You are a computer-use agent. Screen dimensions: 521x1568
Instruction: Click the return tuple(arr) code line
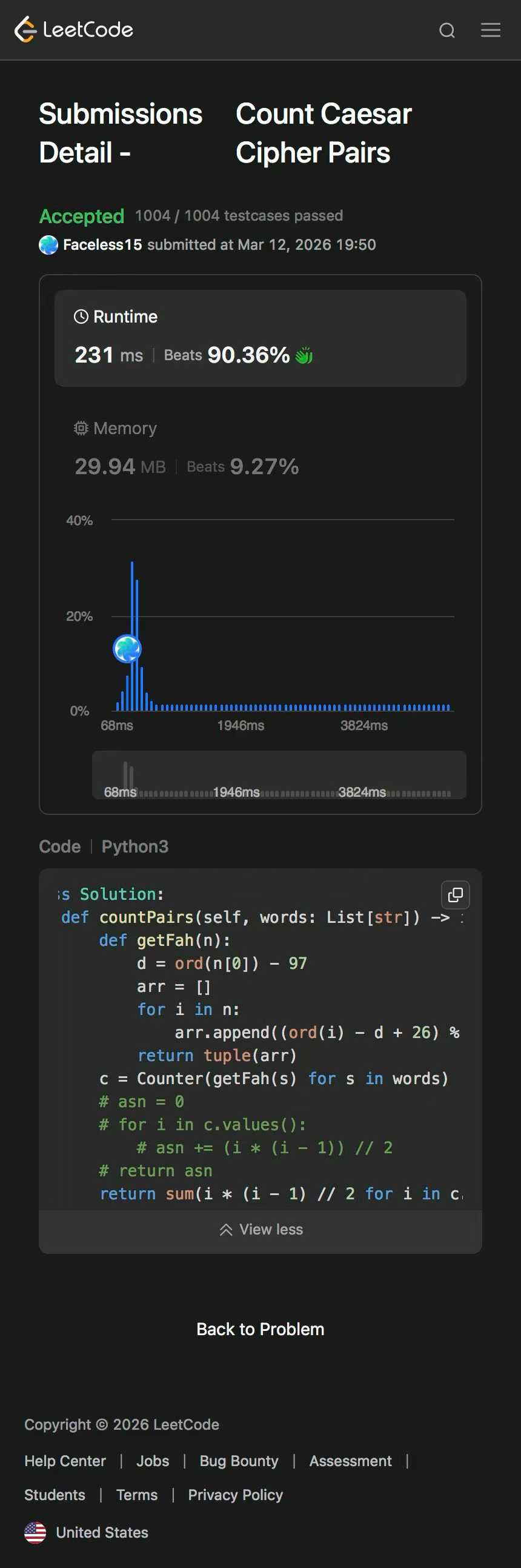[217, 1055]
